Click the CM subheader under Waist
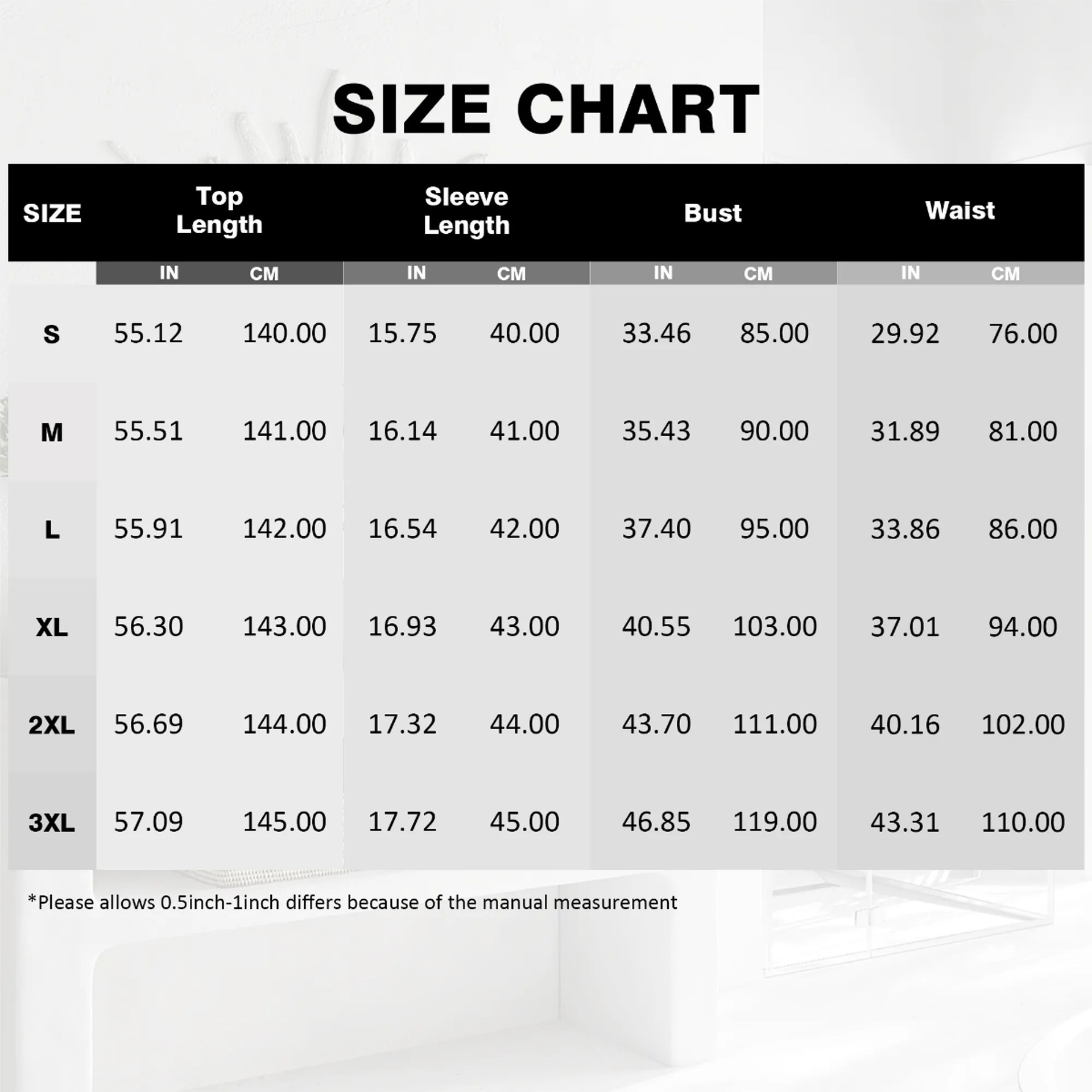 [1005, 274]
